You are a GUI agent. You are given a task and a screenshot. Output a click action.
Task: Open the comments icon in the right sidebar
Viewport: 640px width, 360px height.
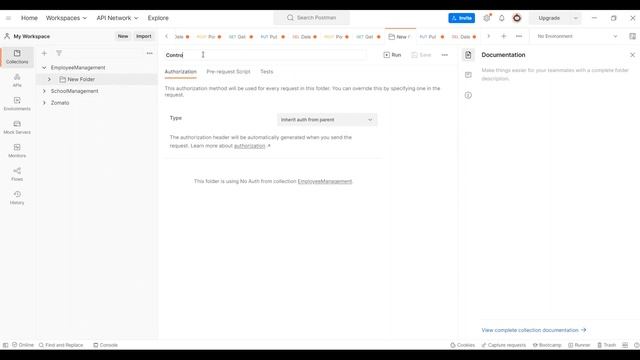coord(468,75)
